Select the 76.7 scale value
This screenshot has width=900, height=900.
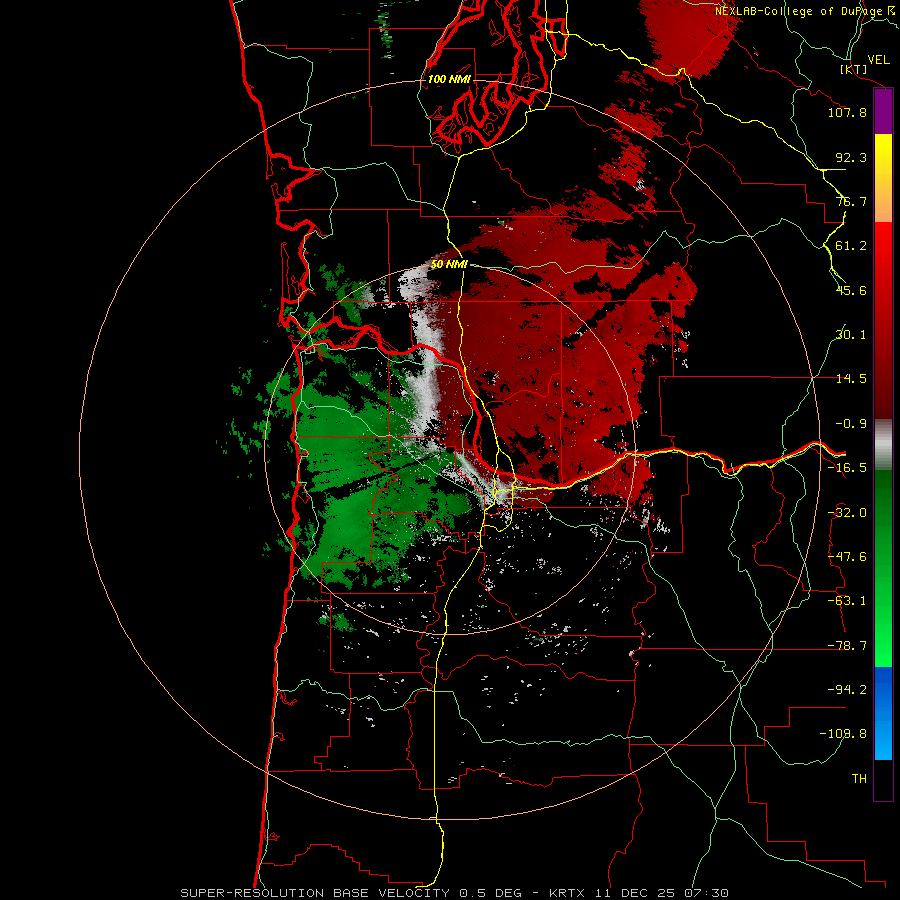point(851,201)
